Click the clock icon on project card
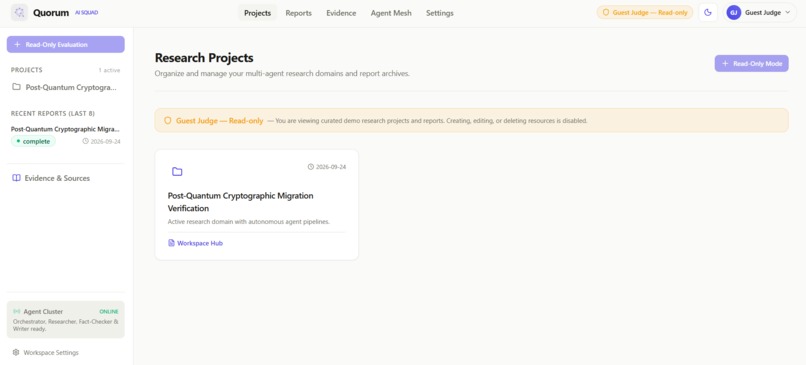Screen dimensions: 806x365 (310, 167)
